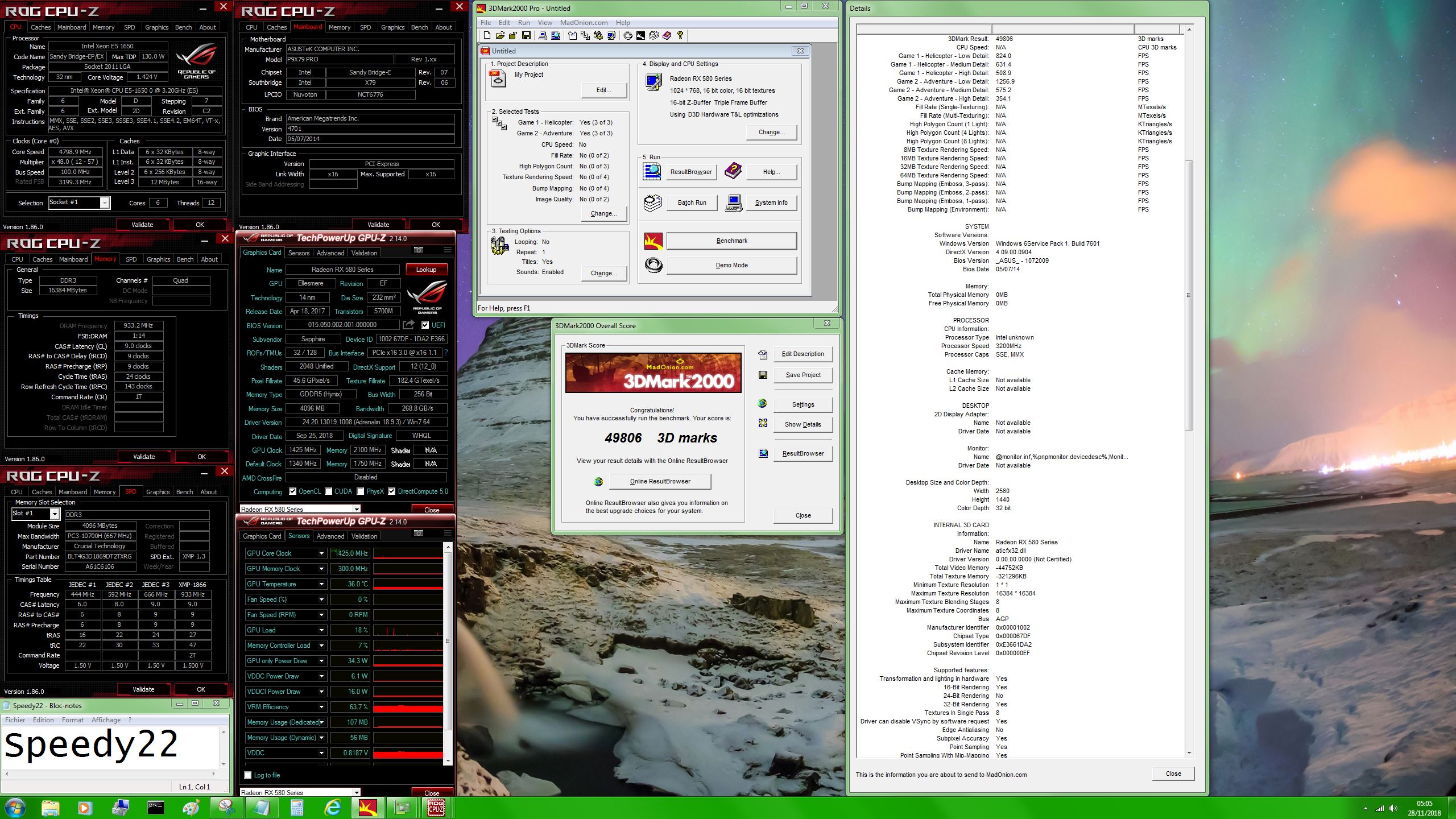The image size is (1456, 819).
Task: Click Open project folder icon in 3DMark toolbar
Action: (500, 35)
